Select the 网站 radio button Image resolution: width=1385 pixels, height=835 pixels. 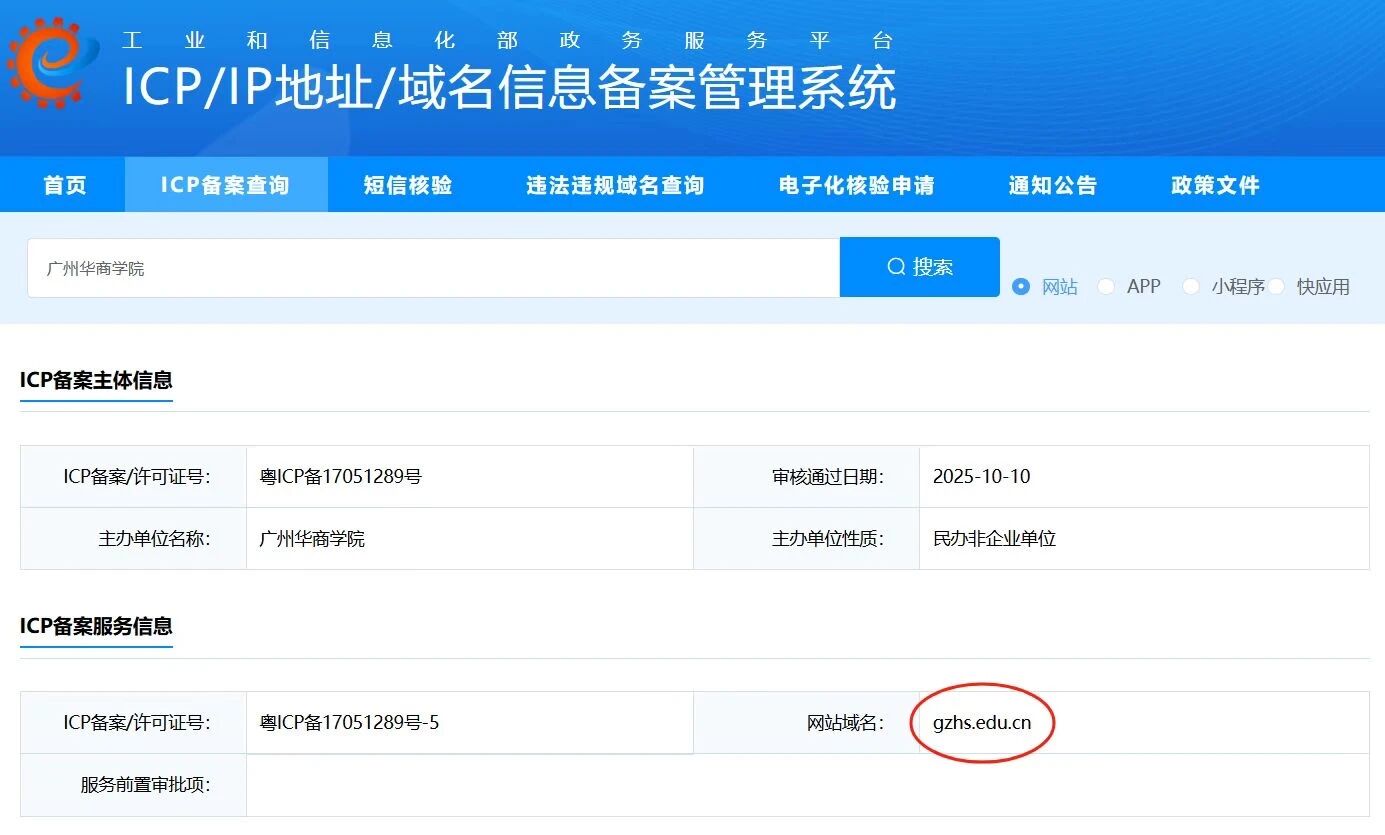1021,286
